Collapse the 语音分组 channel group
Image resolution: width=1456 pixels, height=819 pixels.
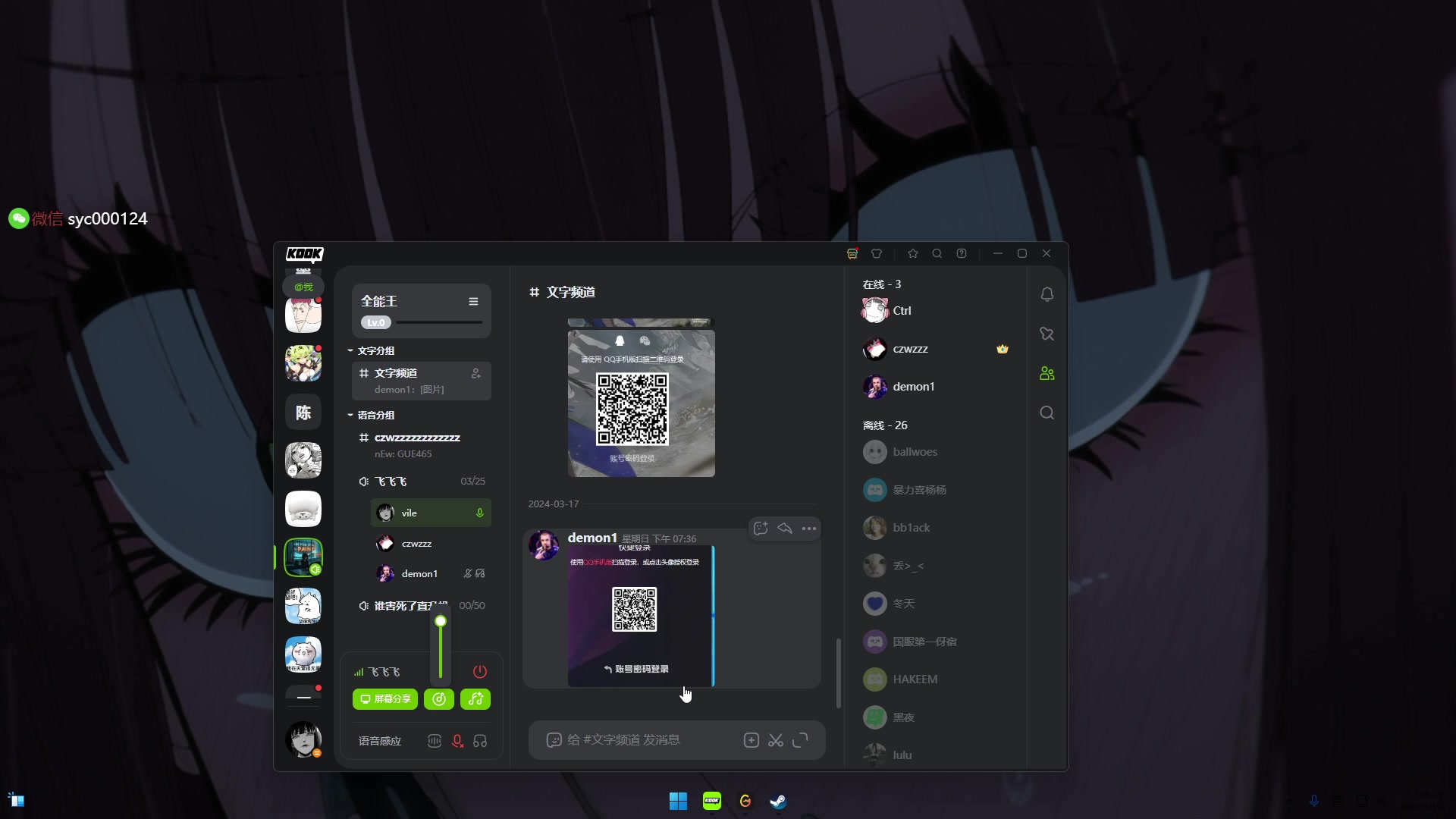click(372, 416)
